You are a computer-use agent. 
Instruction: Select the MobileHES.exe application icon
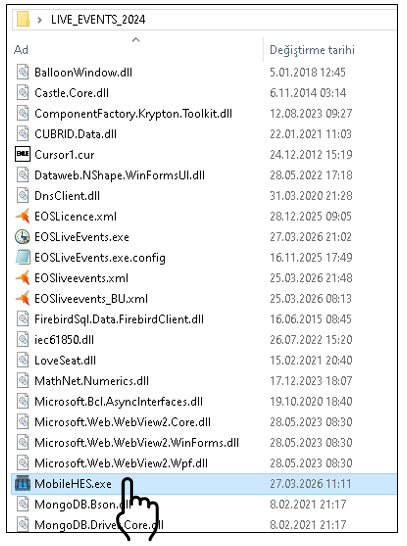click(23, 483)
